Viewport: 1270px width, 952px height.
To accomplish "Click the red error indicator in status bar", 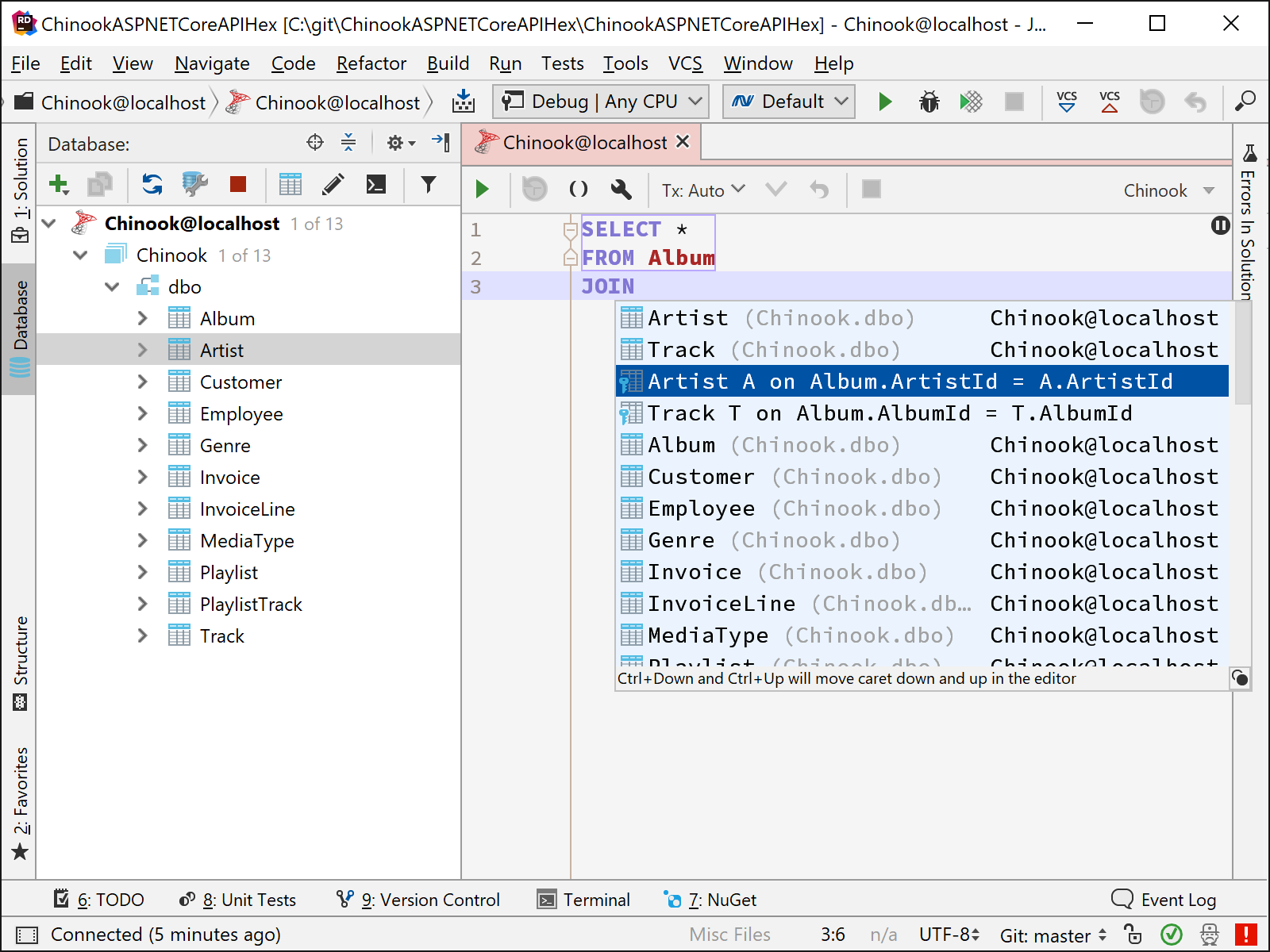I will [x=1245, y=935].
